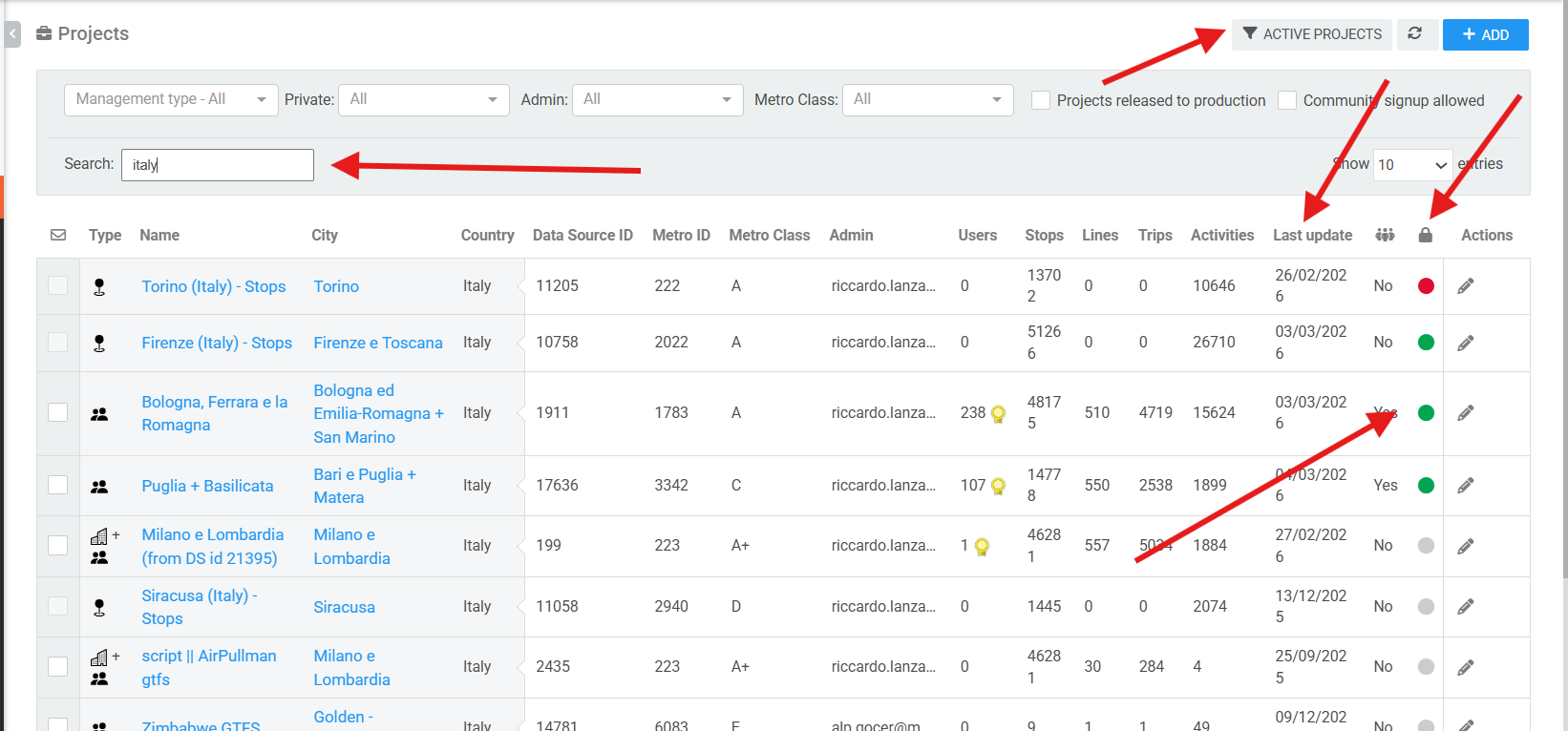Edit the script || AirPullman gtfs project
Viewport: 1568px width, 731px height.
tap(1466, 667)
